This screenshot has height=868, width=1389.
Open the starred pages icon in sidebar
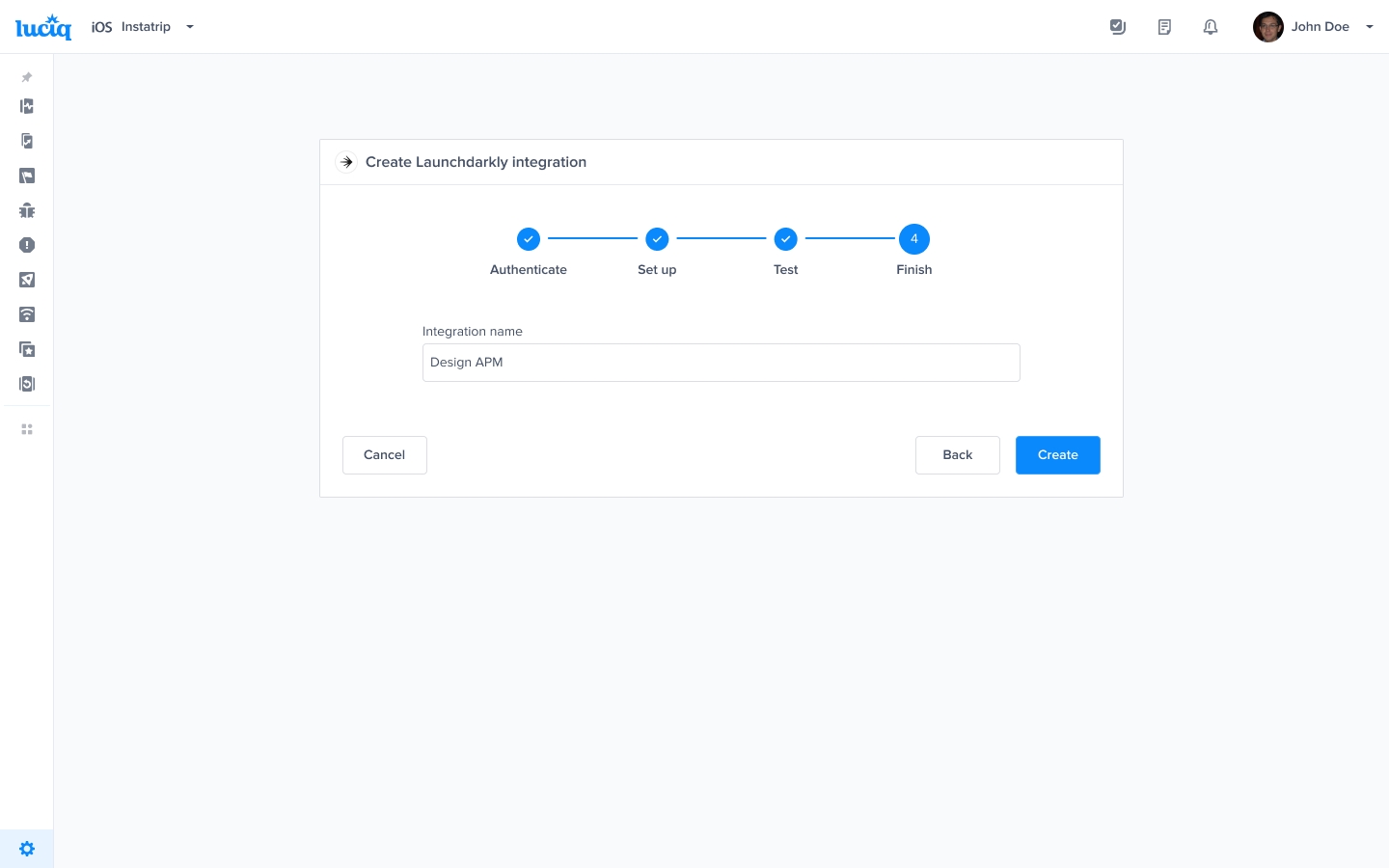[27, 349]
